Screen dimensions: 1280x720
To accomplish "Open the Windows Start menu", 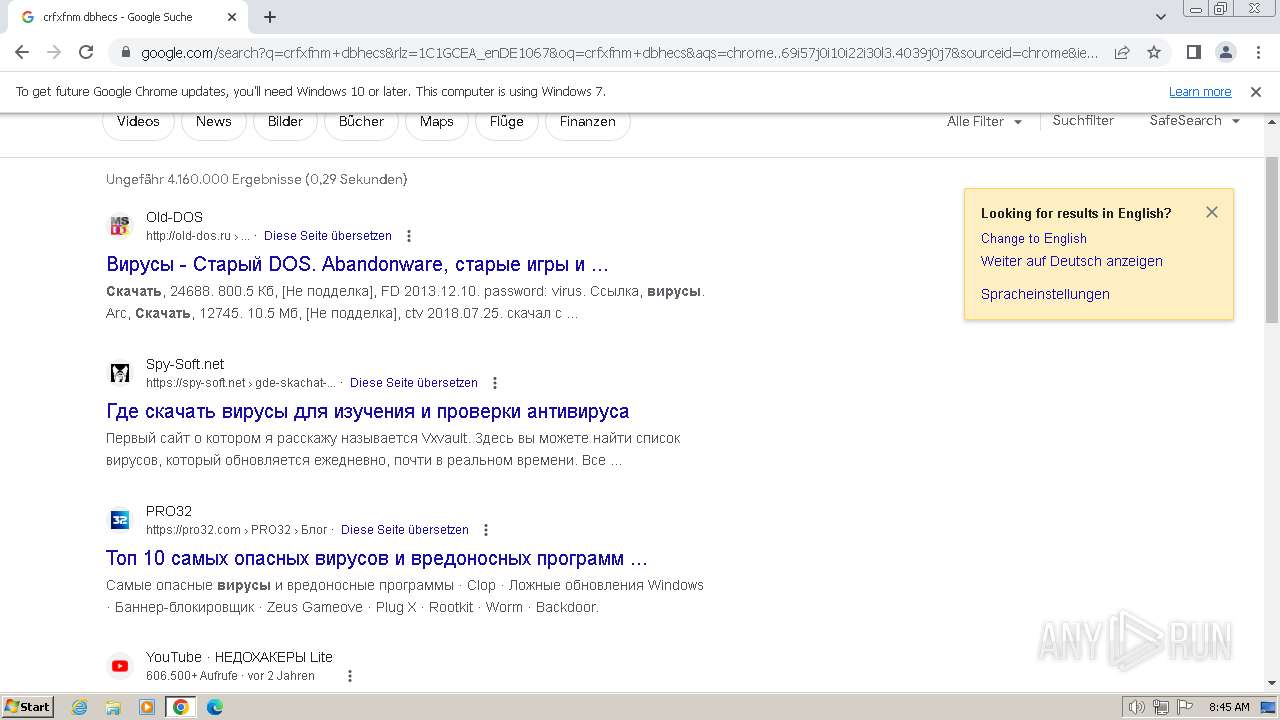I will click(x=28, y=707).
